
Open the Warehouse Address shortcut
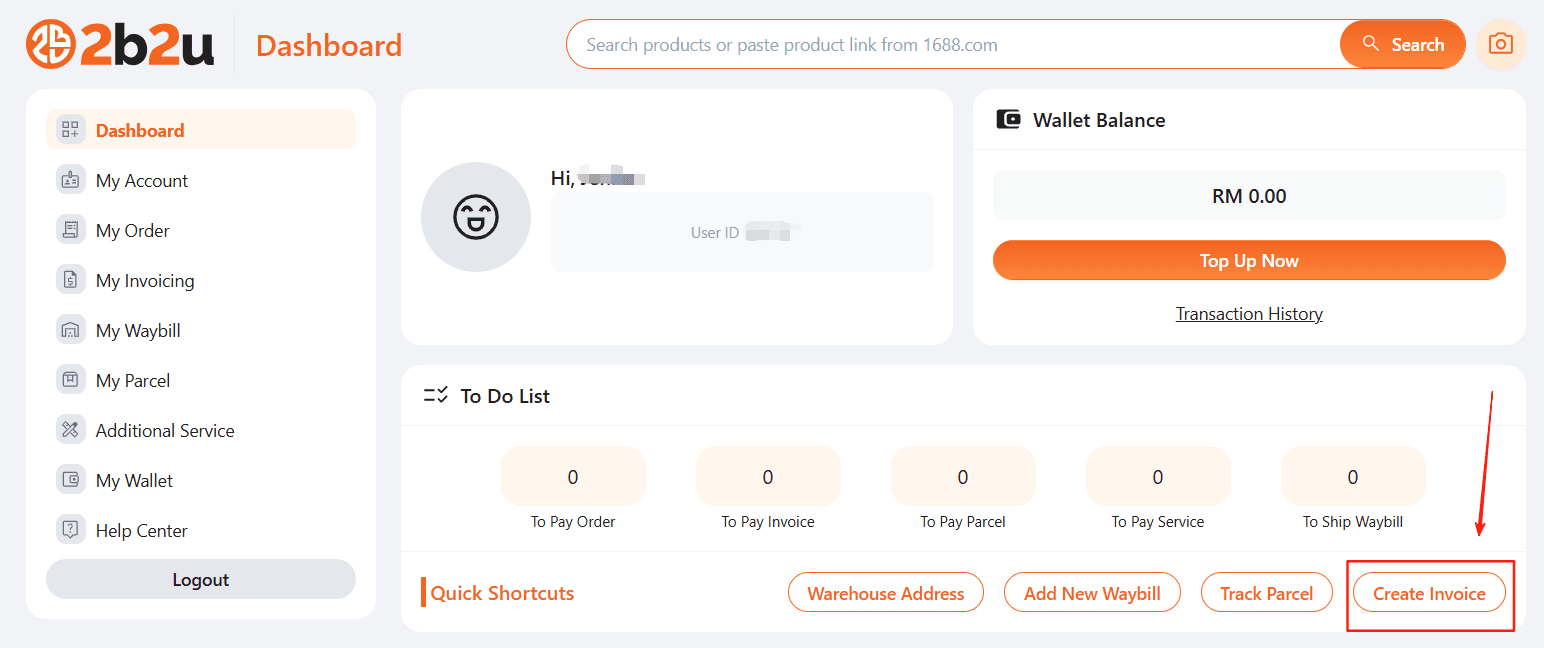tap(885, 593)
